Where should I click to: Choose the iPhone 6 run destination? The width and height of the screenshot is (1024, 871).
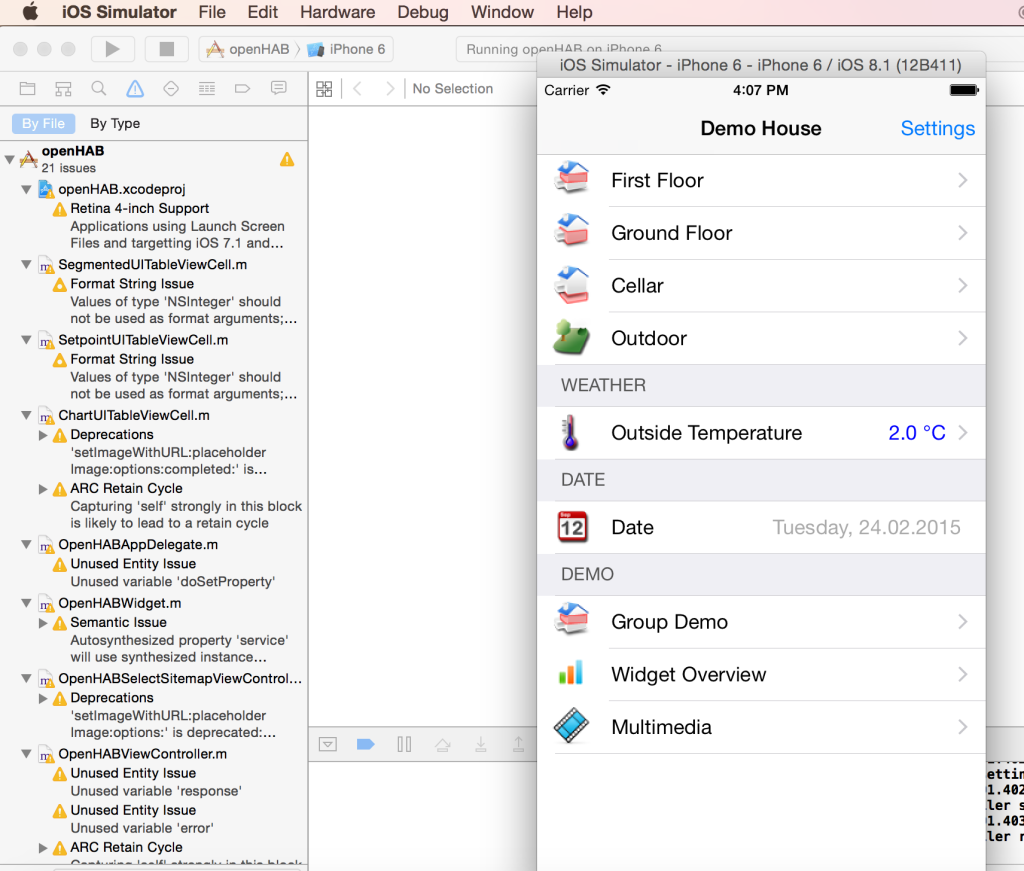point(347,49)
